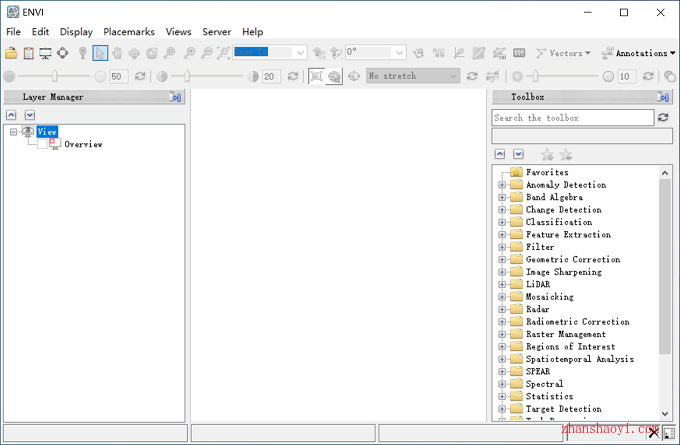Open the Server menu
This screenshot has height=445, width=680.
pos(216,32)
